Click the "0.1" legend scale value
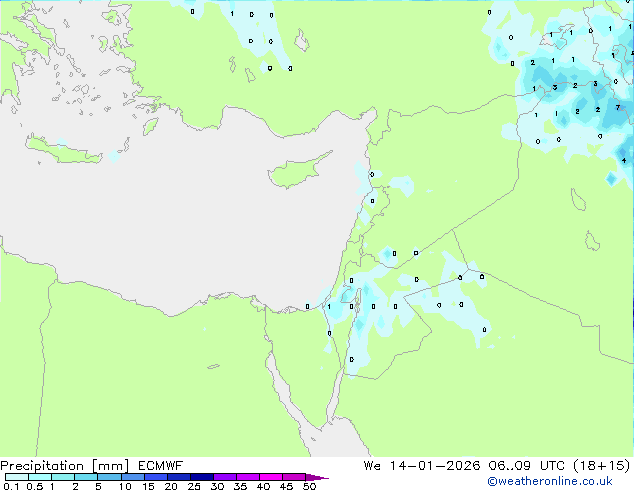The image size is (634, 490). tap(11, 486)
